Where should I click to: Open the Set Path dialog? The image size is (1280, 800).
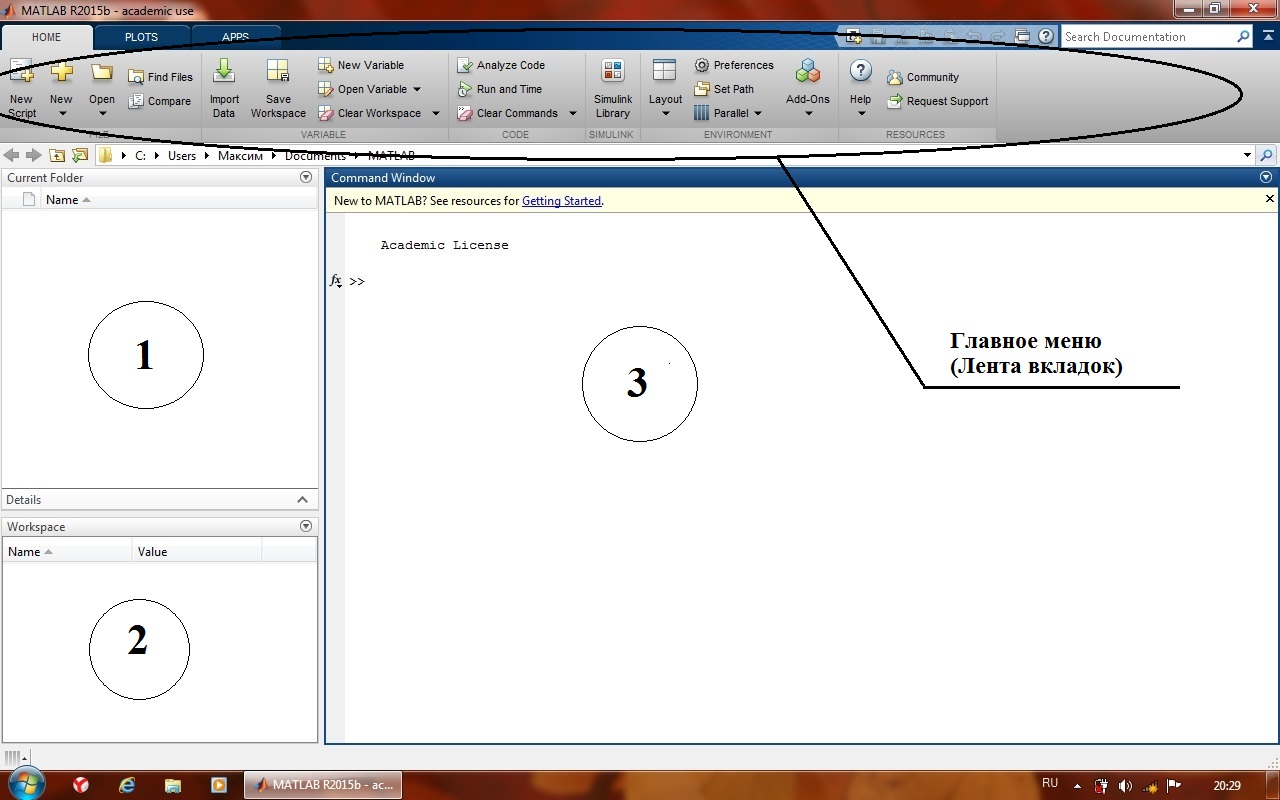tap(724, 89)
